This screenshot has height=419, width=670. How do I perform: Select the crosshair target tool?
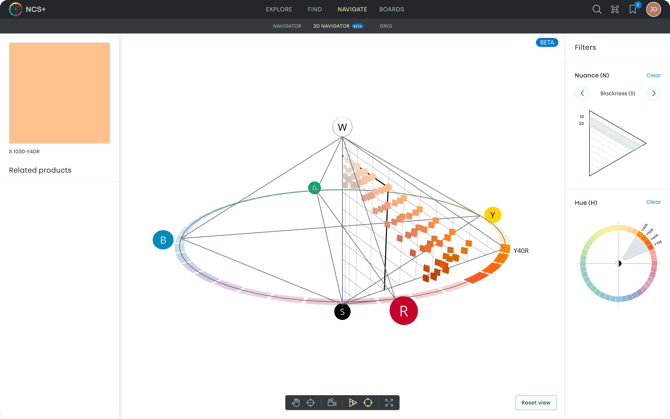tap(311, 403)
